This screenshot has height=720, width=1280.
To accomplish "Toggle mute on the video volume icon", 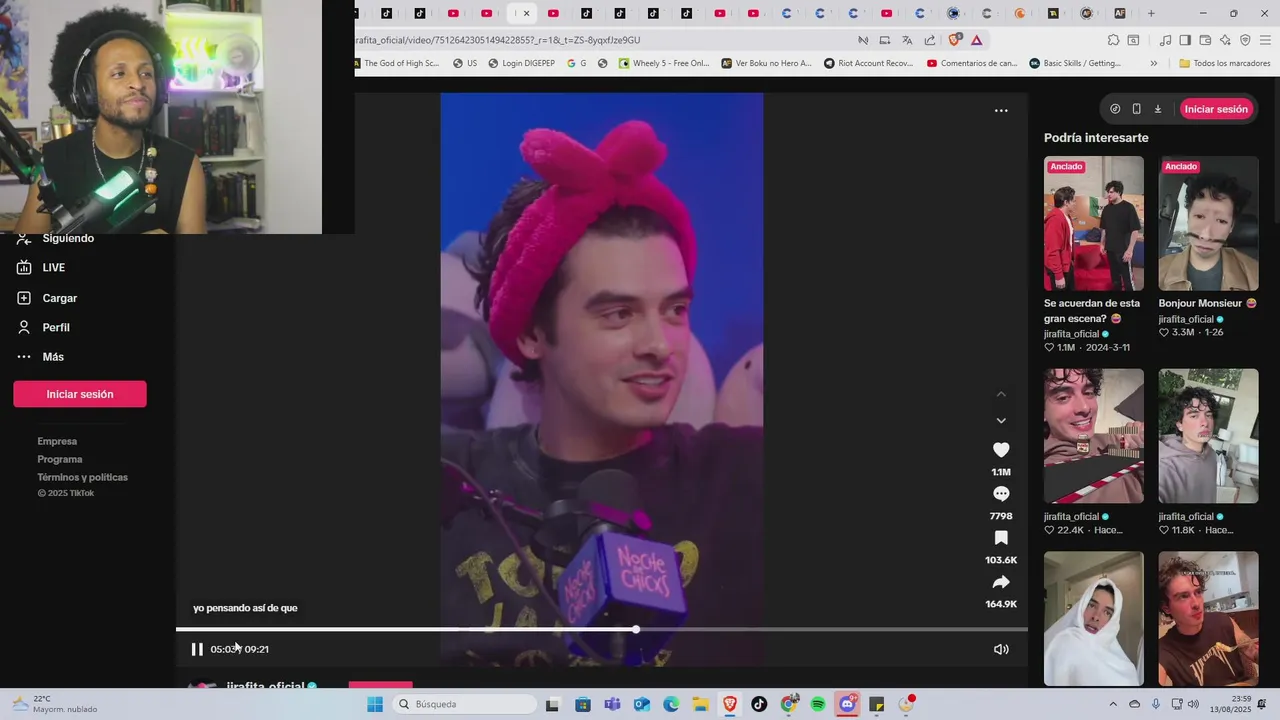I will (1001, 649).
